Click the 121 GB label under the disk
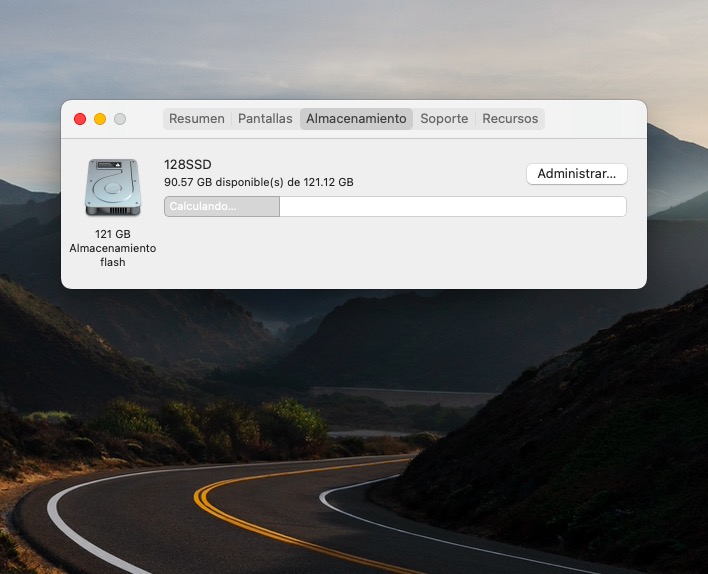 pos(112,234)
